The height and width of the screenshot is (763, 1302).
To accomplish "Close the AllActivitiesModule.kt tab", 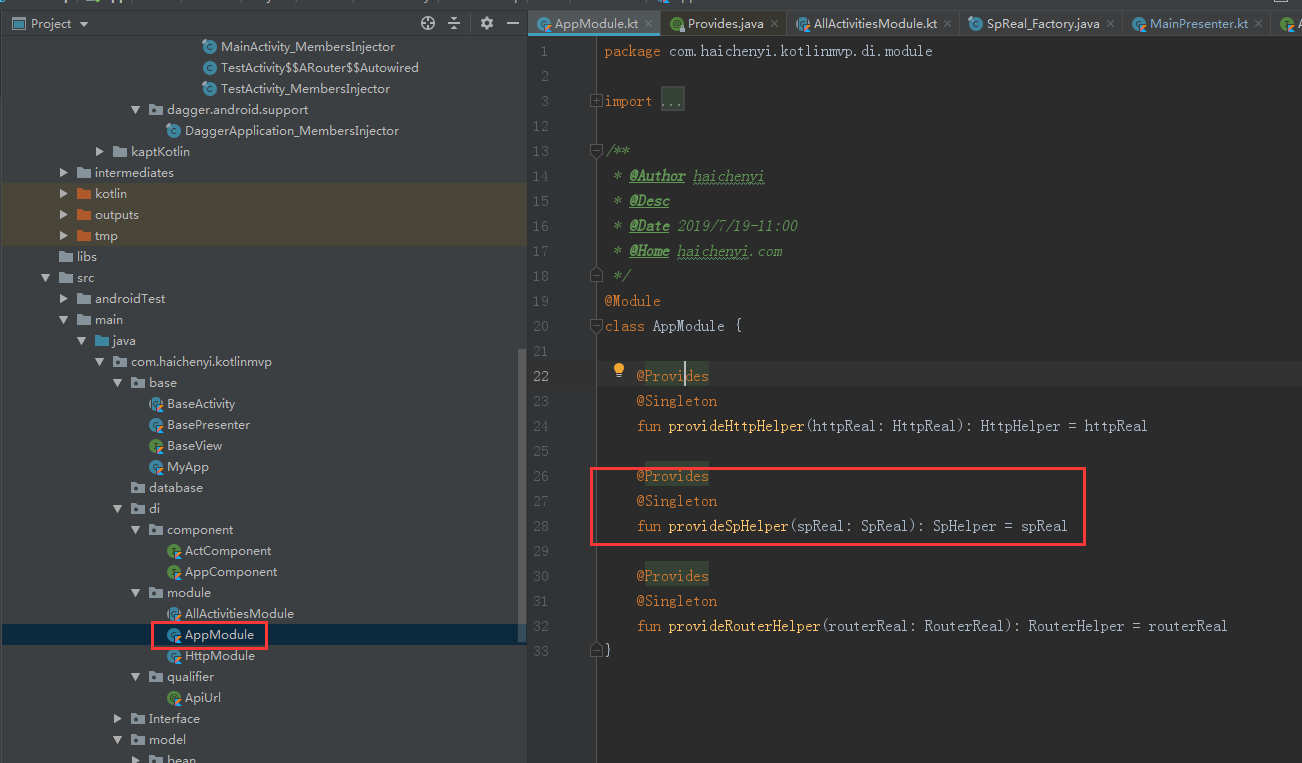I will [946, 23].
